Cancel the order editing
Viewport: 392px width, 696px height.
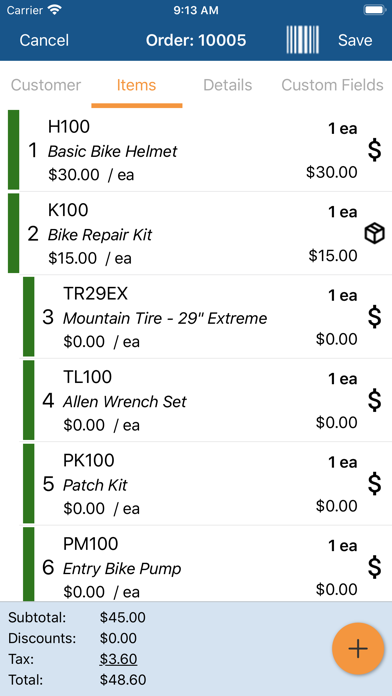click(x=44, y=40)
